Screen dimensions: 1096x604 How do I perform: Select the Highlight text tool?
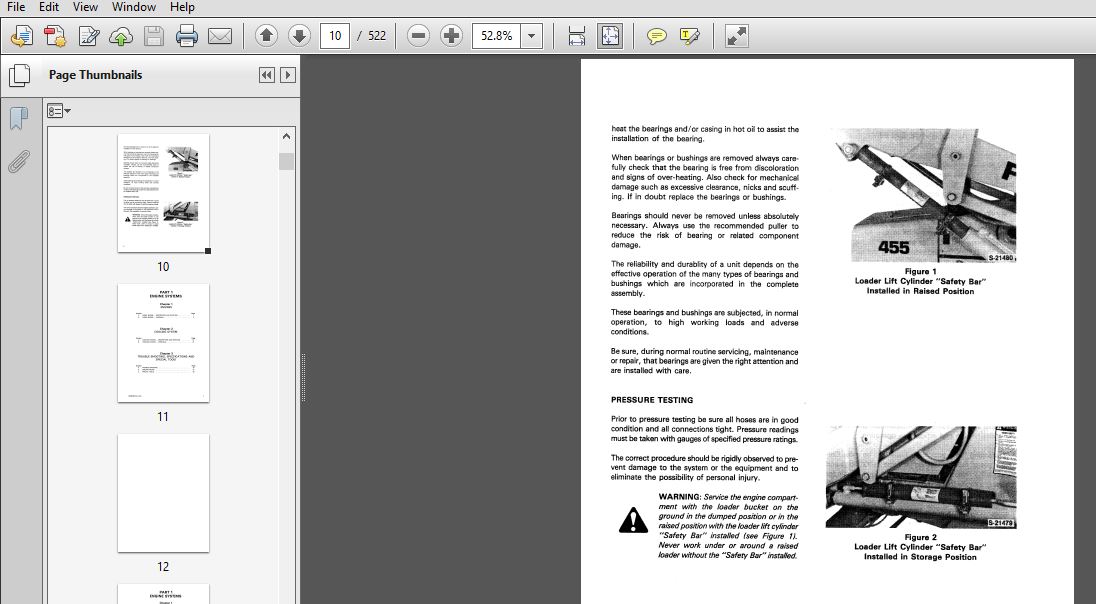(689, 36)
